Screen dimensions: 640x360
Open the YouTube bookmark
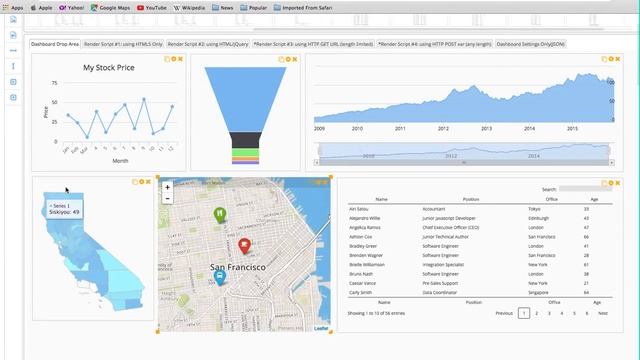[x=152, y=7]
